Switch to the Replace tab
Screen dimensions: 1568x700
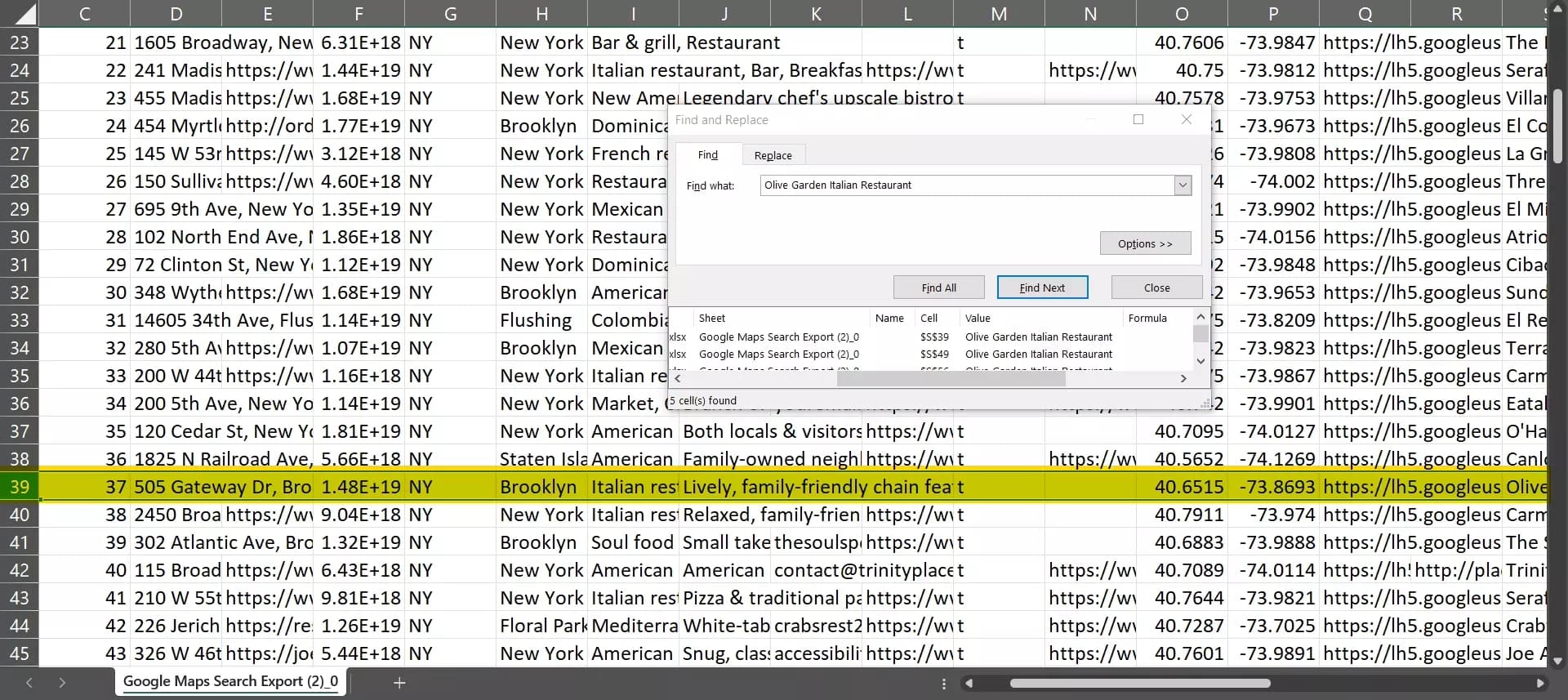pyautogui.click(x=773, y=155)
